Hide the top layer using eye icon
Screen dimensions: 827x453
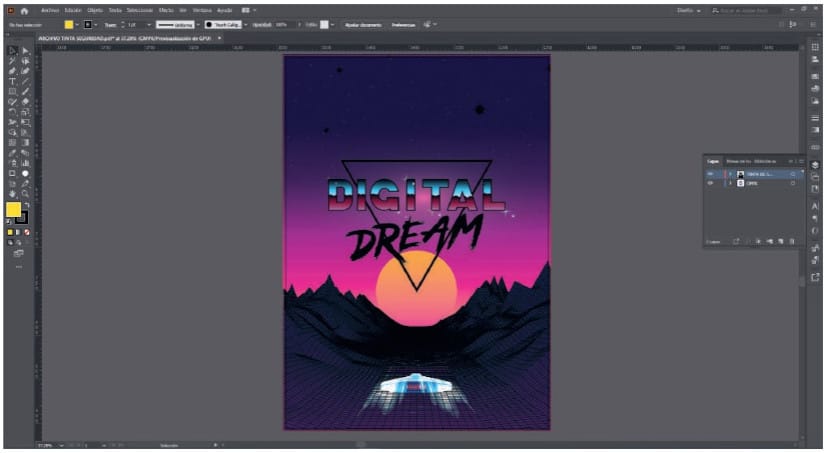click(x=710, y=174)
